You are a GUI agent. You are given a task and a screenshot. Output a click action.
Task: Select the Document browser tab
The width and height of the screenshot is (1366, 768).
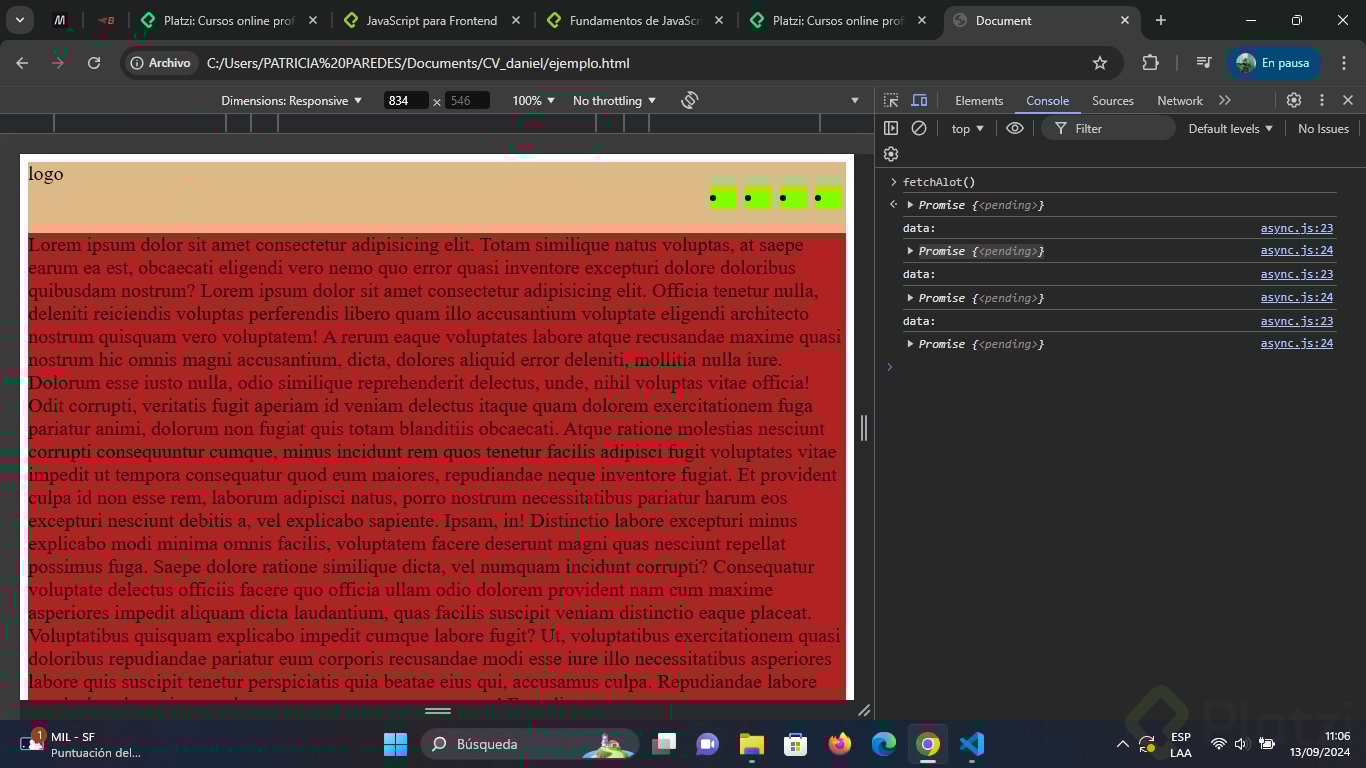[1040, 20]
